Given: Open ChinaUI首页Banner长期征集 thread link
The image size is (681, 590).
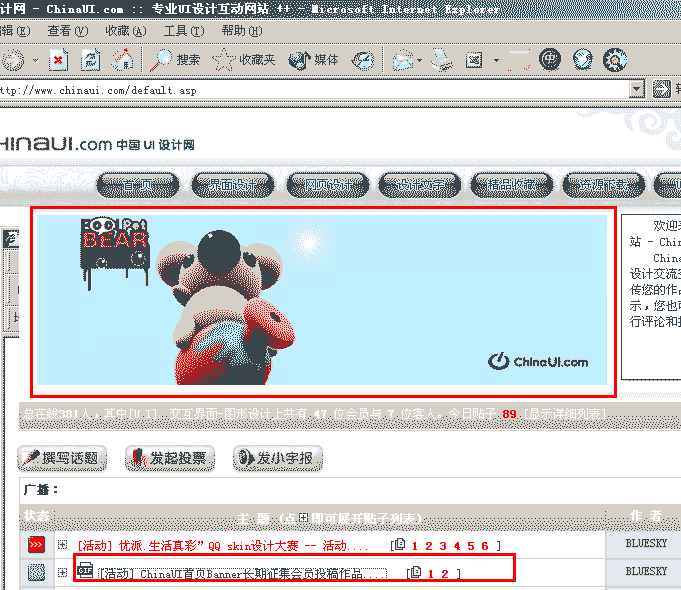Looking at the screenshot, I should [x=243, y=574].
